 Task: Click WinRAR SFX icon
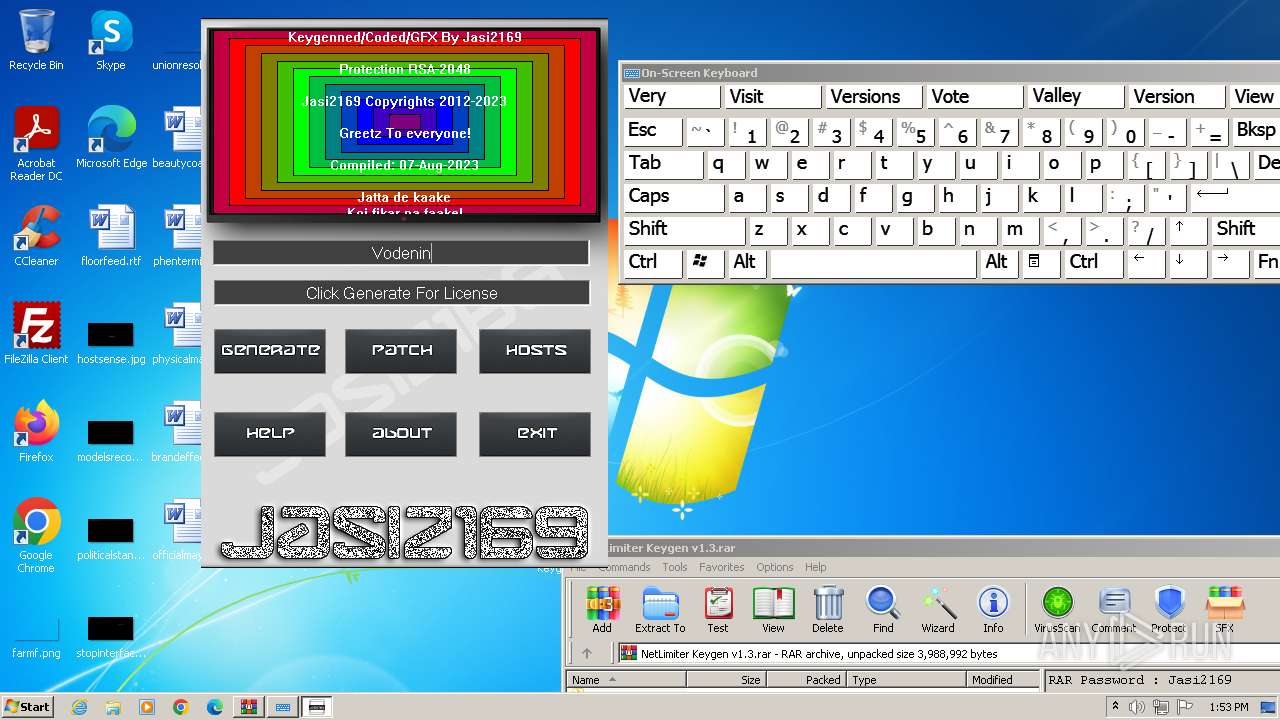click(x=1225, y=610)
